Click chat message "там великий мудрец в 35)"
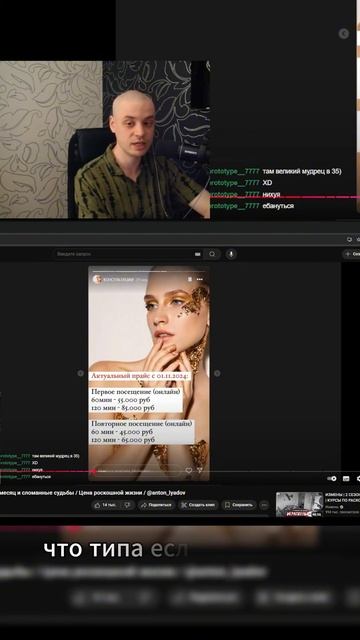Image resolution: width=360 pixels, height=640 pixels. [302, 171]
